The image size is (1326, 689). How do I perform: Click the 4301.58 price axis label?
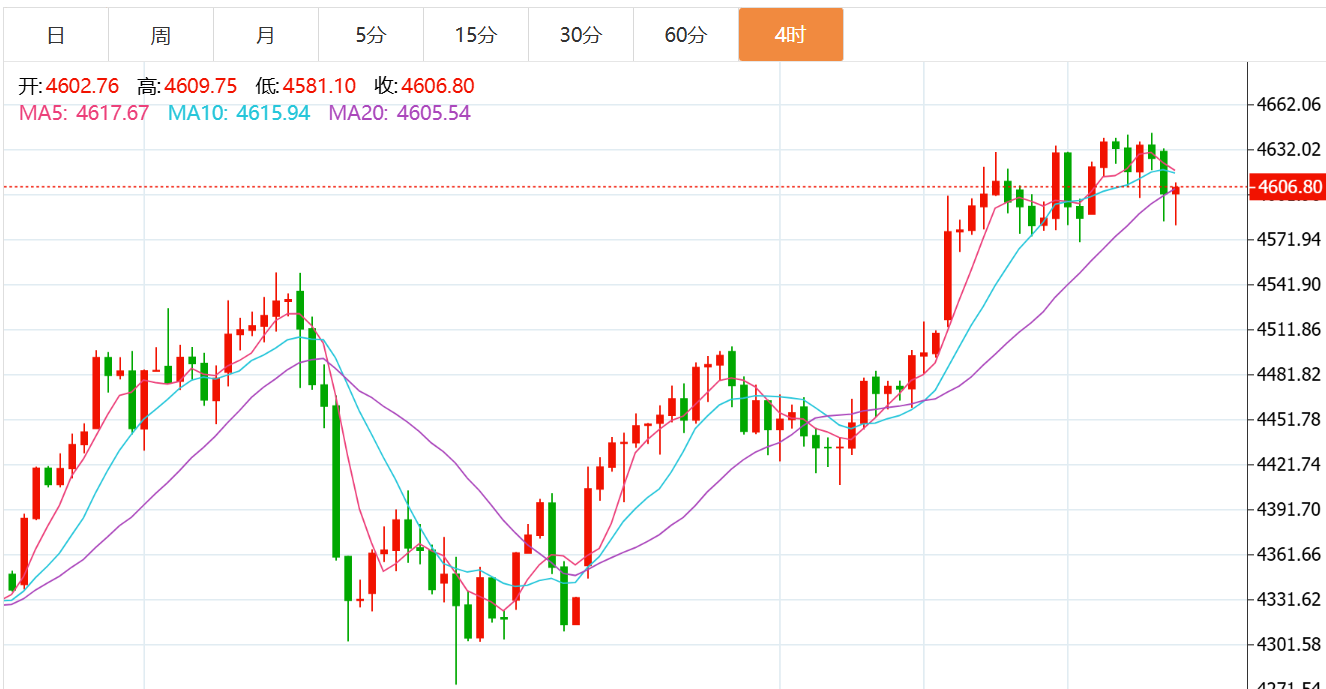pyautogui.click(x=1287, y=644)
